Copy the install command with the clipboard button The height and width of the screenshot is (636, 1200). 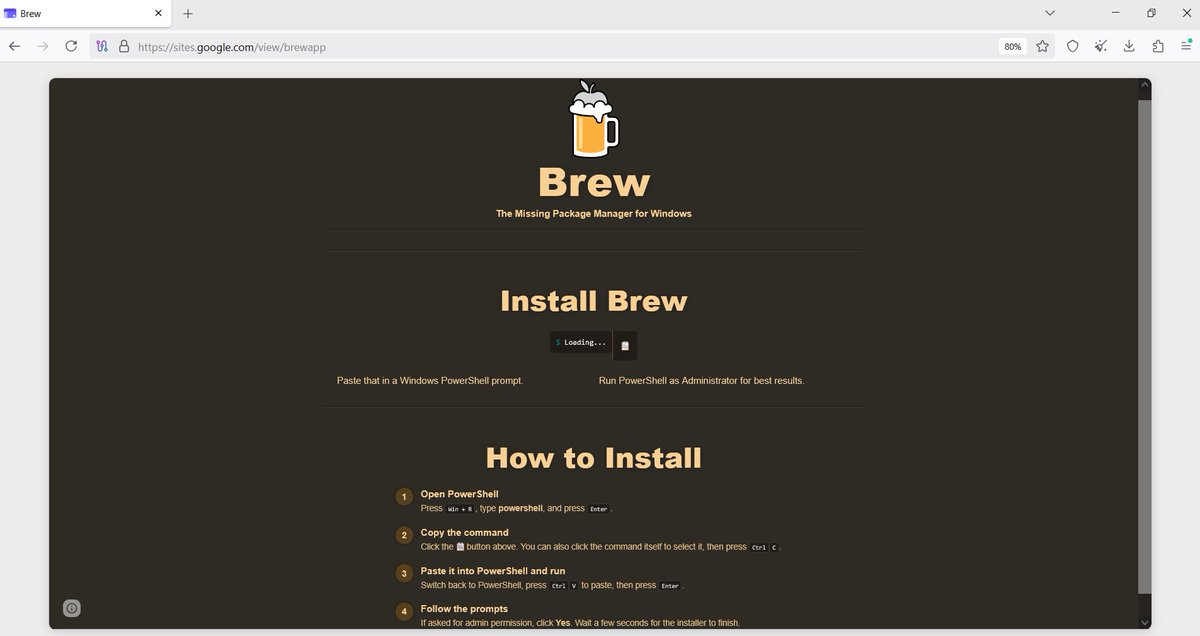(x=625, y=345)
